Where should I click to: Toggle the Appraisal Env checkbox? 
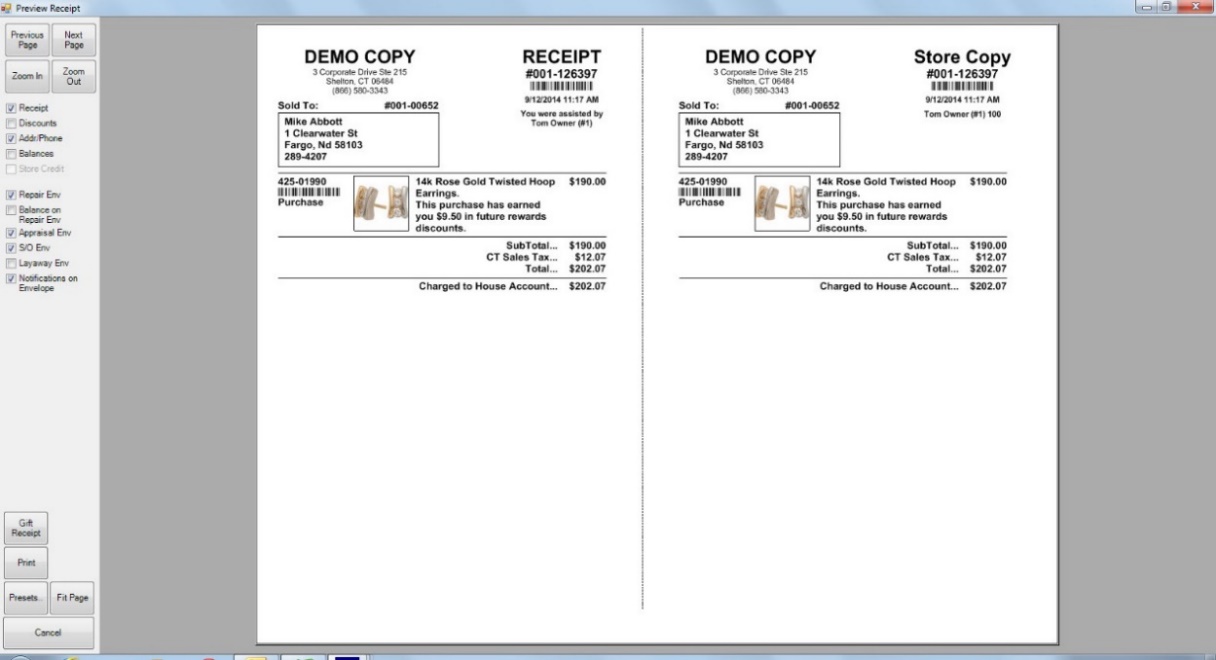(x=11, y=232)
